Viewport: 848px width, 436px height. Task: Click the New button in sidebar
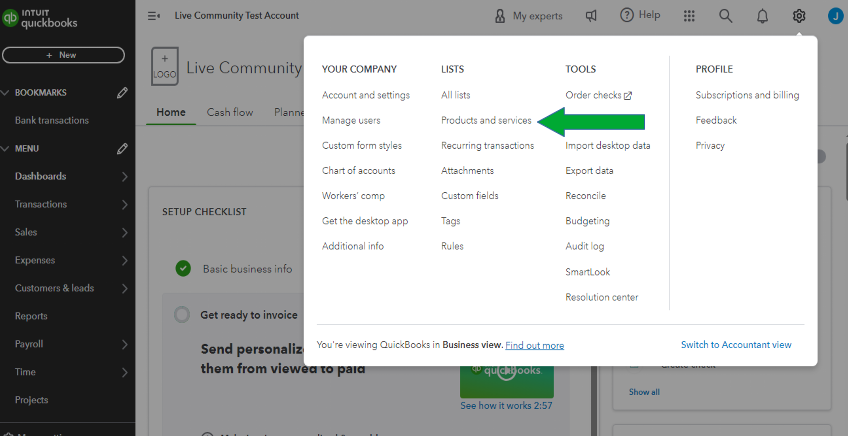coord(63,55)
